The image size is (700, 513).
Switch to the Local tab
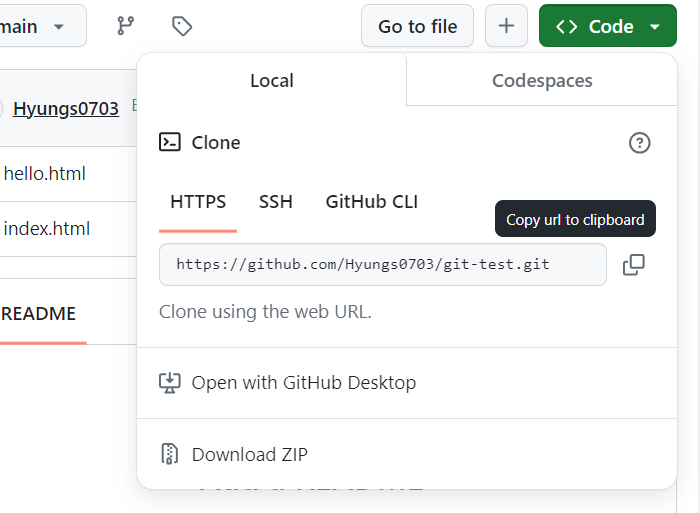pyautogui.click(x=271, y=80)
